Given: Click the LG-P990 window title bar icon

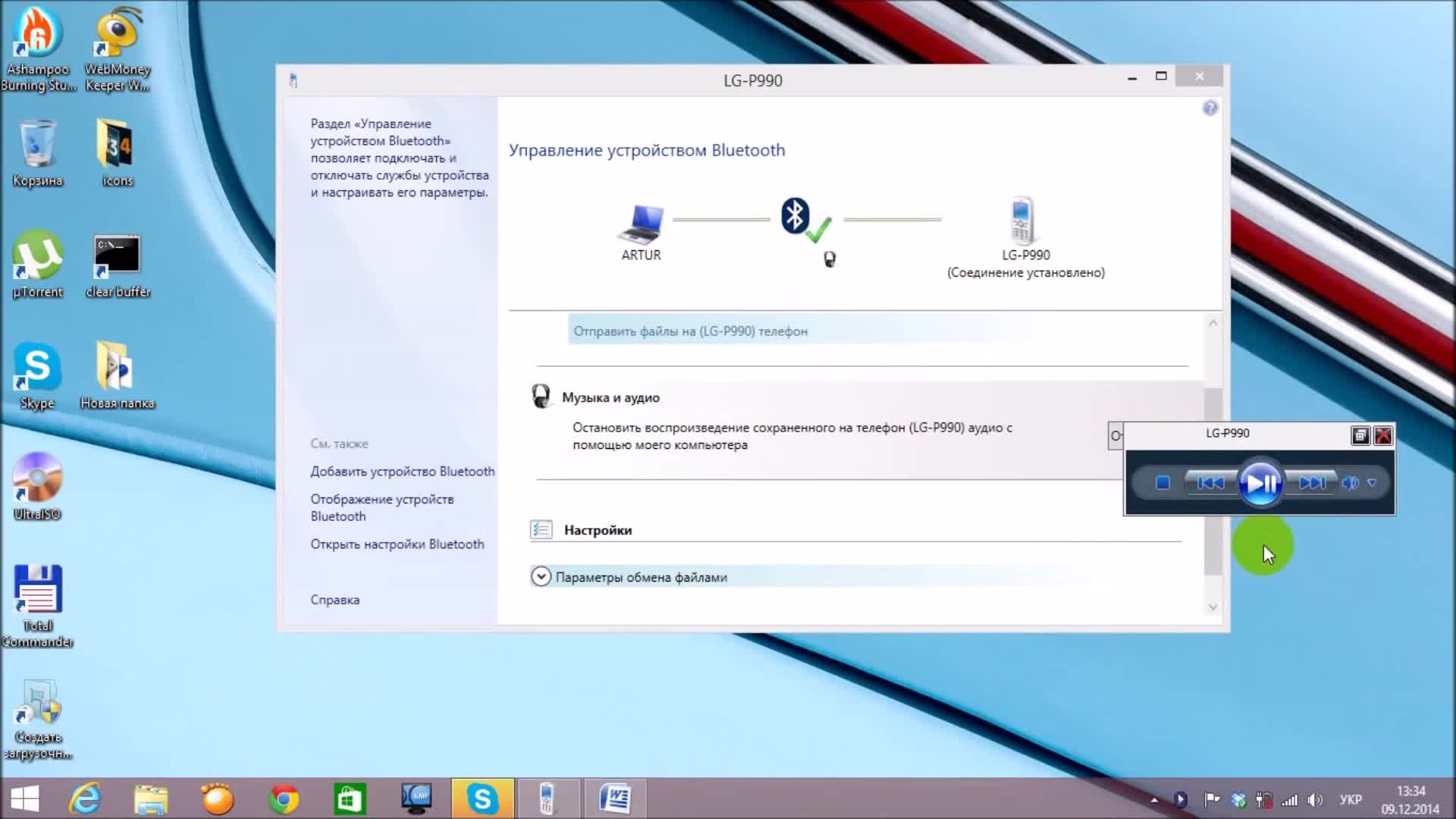Looking at the screenshot, I should [293, 80].
